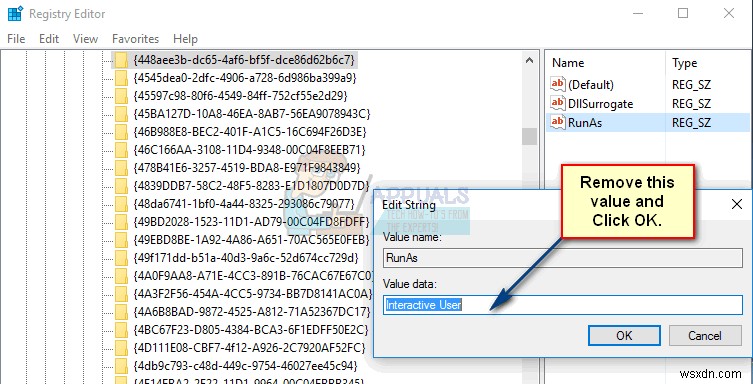Screen dimensions: 753x384
Task: Select folder icon of {49BD2028-1523-11D1-AD79-00C04FD8FDFF}
Action: (x=121, y=221)
